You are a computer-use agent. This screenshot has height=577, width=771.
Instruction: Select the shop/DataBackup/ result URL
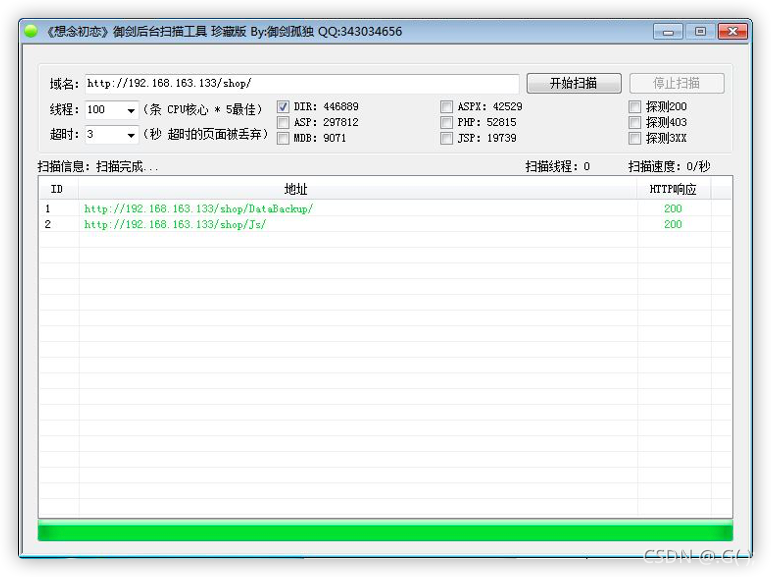199,209
